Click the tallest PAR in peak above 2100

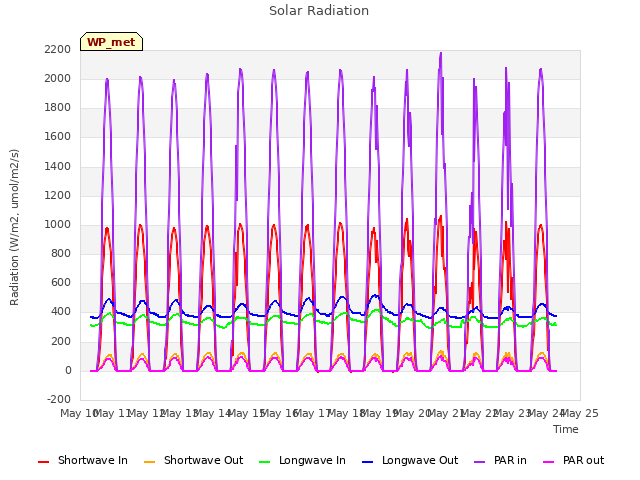pyautogui.click(x=441, y=53)
